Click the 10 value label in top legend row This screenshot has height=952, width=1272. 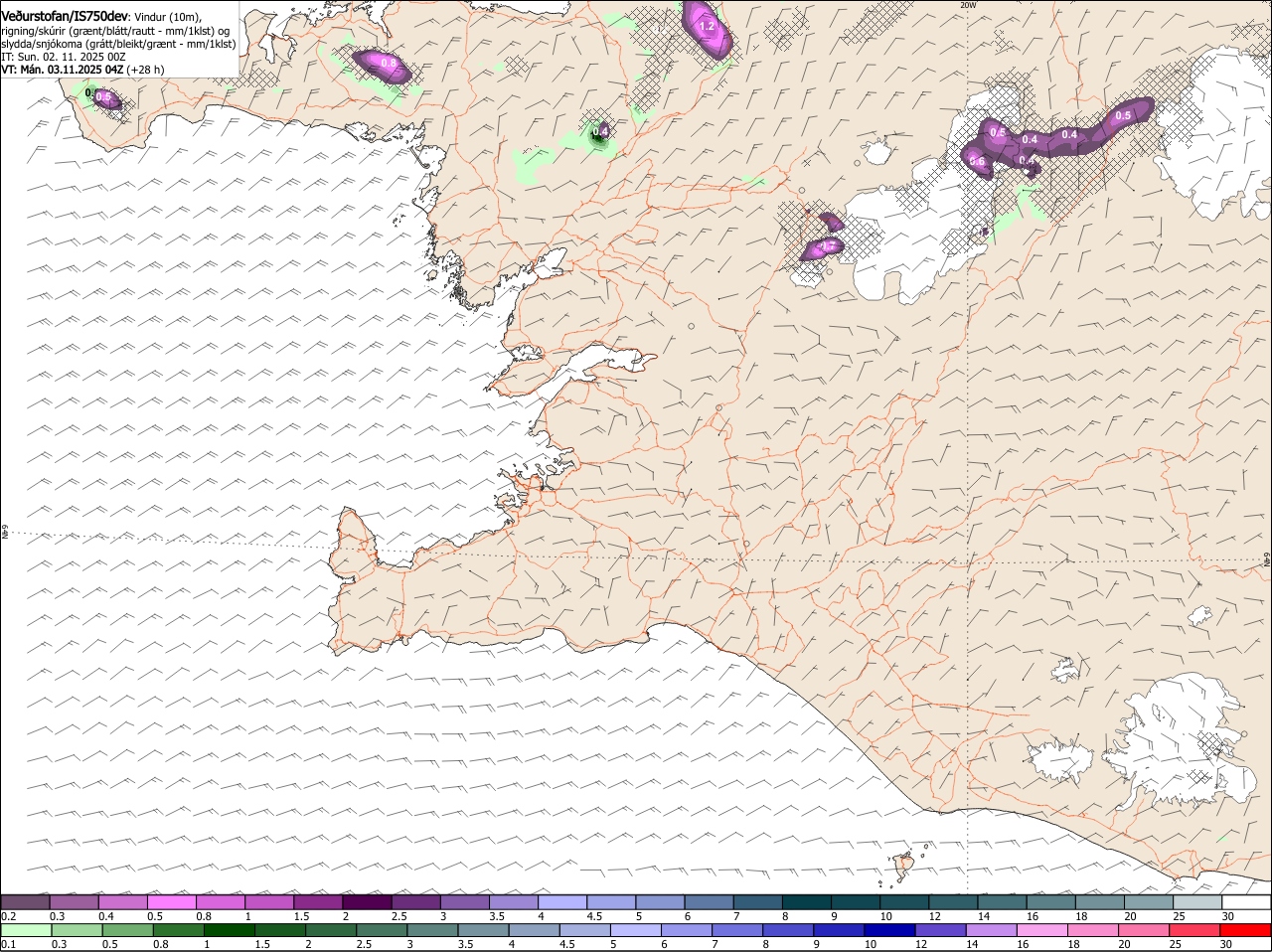tap(885, 915)
